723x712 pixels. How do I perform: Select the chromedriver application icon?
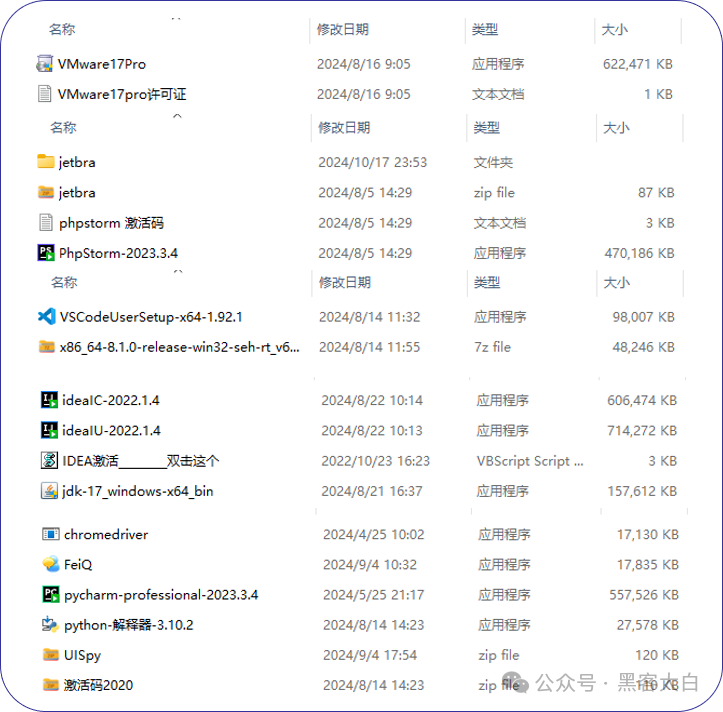tap(51, 534)
